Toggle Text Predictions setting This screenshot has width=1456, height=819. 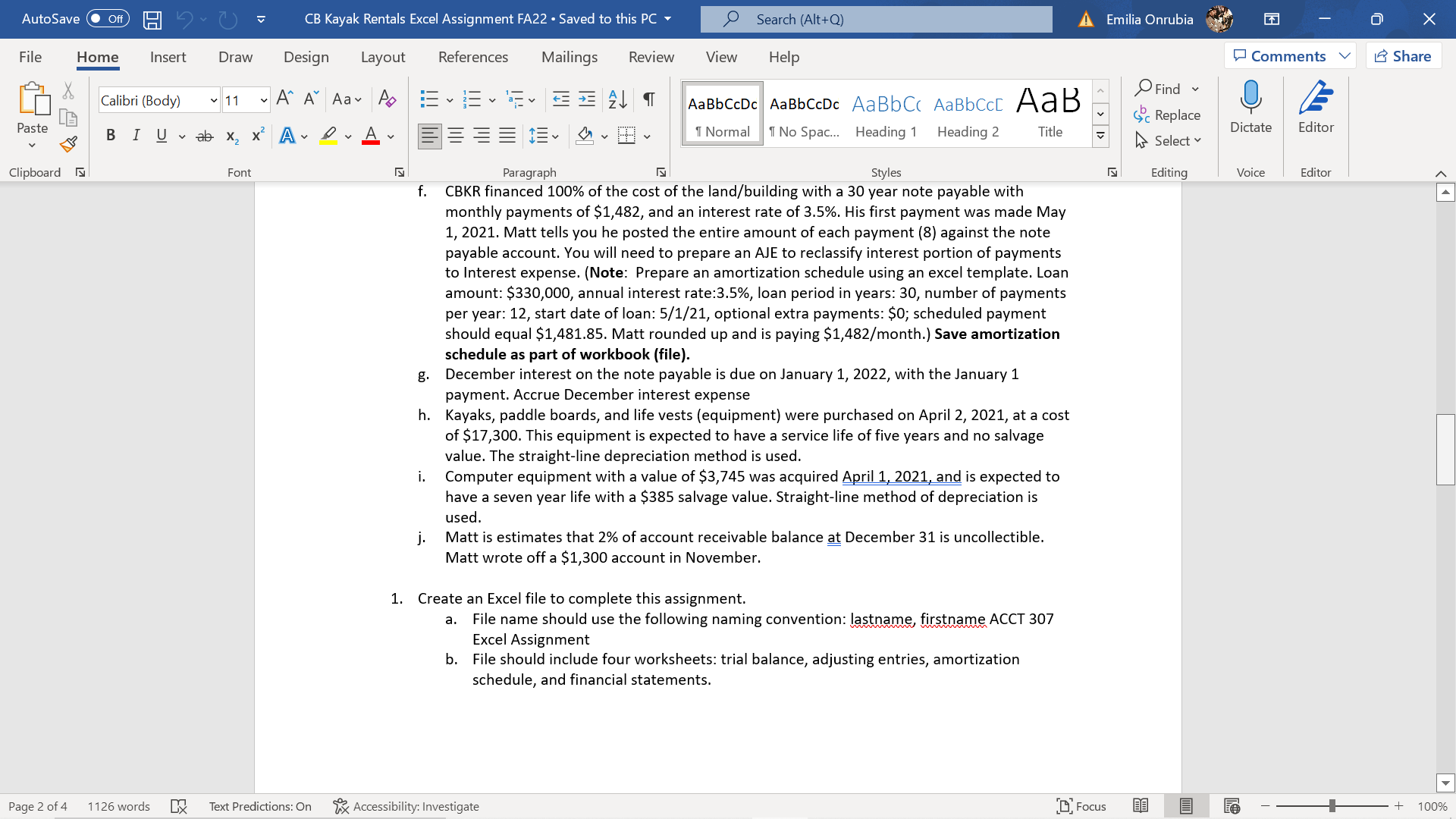(x=260, y=806)
